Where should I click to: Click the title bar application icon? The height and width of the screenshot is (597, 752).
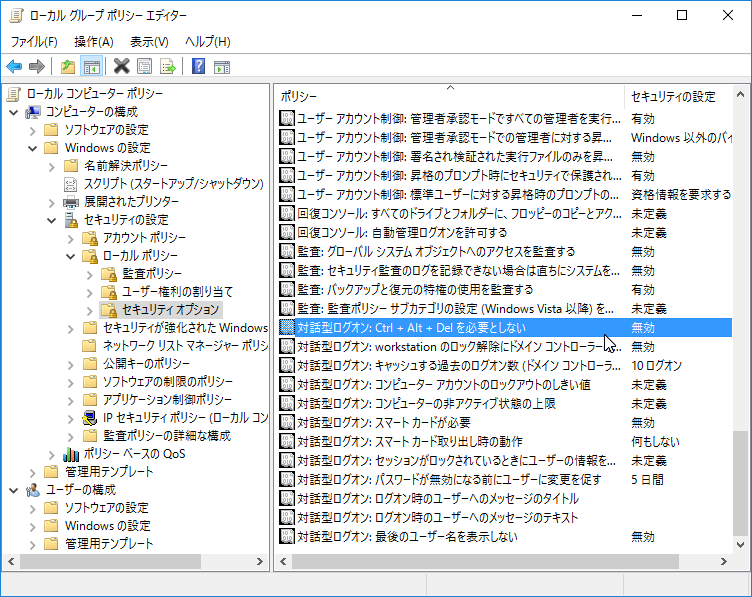pos(16,15)
